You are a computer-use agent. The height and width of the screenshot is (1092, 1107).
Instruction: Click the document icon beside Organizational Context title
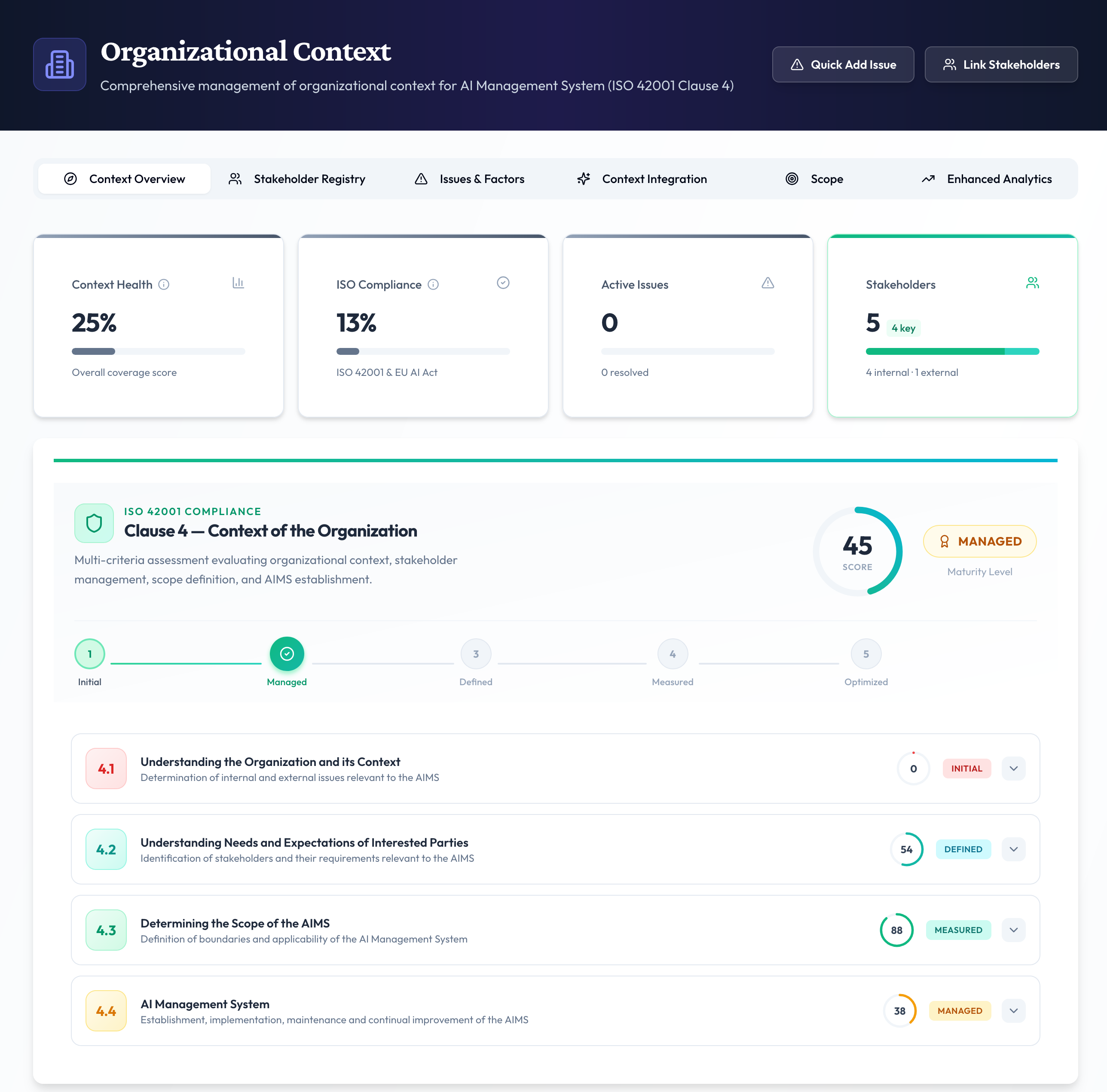60,64
